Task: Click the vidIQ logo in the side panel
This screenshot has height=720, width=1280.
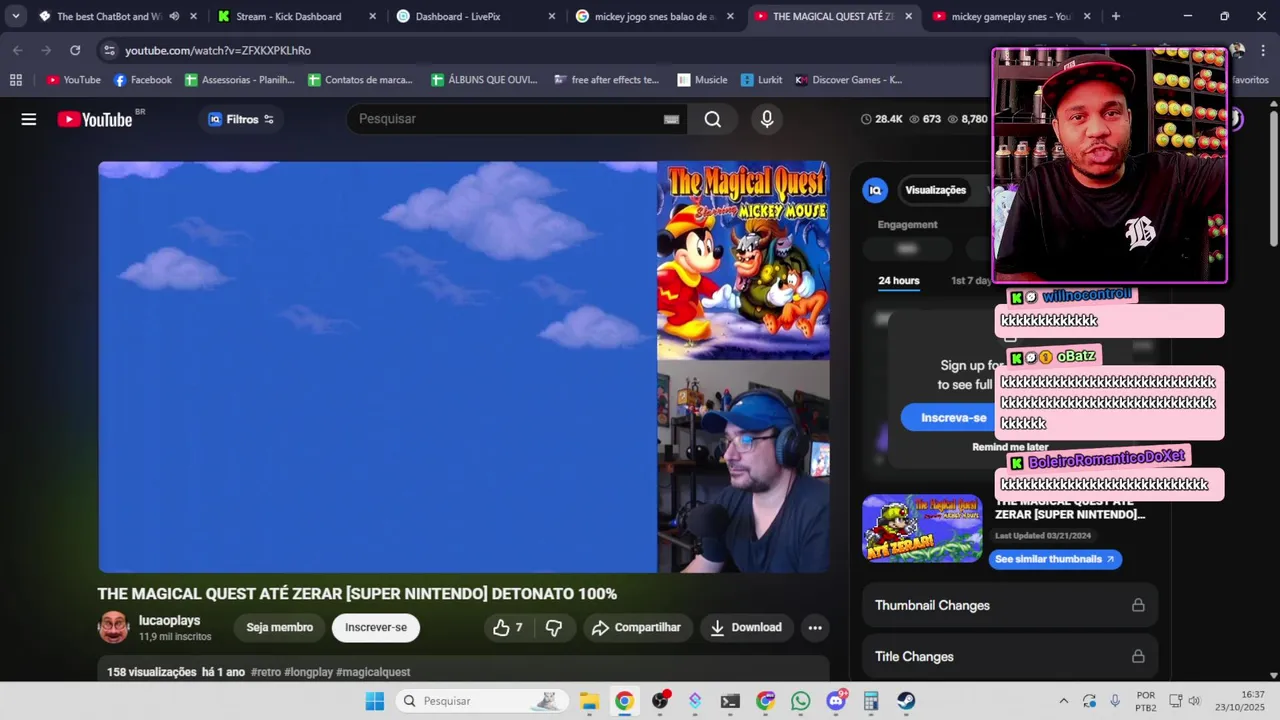Action: click(x=875, y=190)
